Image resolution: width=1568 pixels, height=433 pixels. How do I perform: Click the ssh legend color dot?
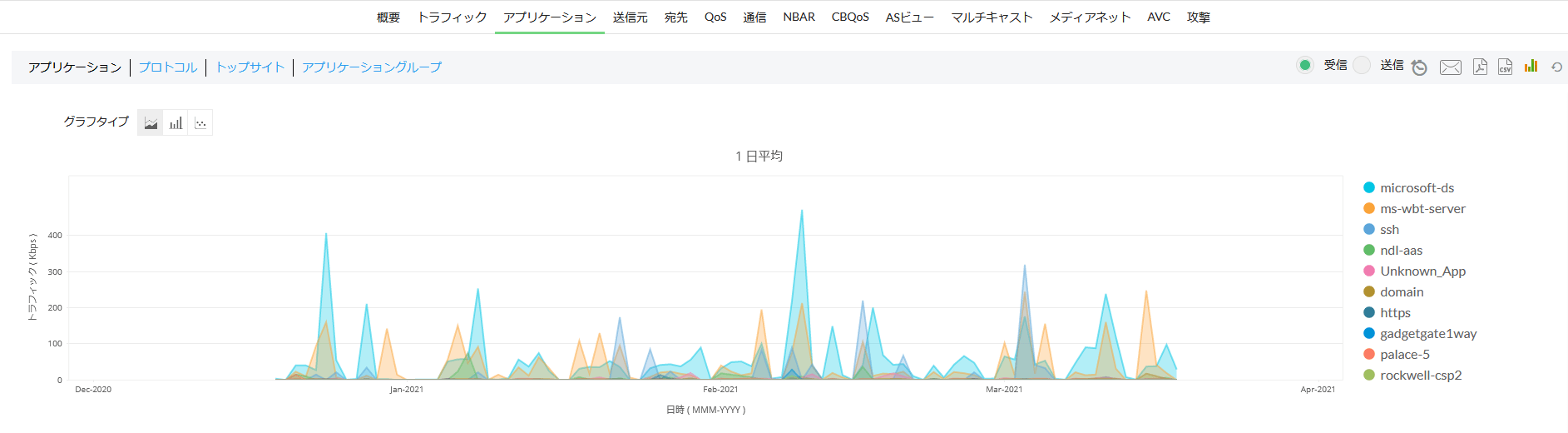click(x=1369, y=229)
